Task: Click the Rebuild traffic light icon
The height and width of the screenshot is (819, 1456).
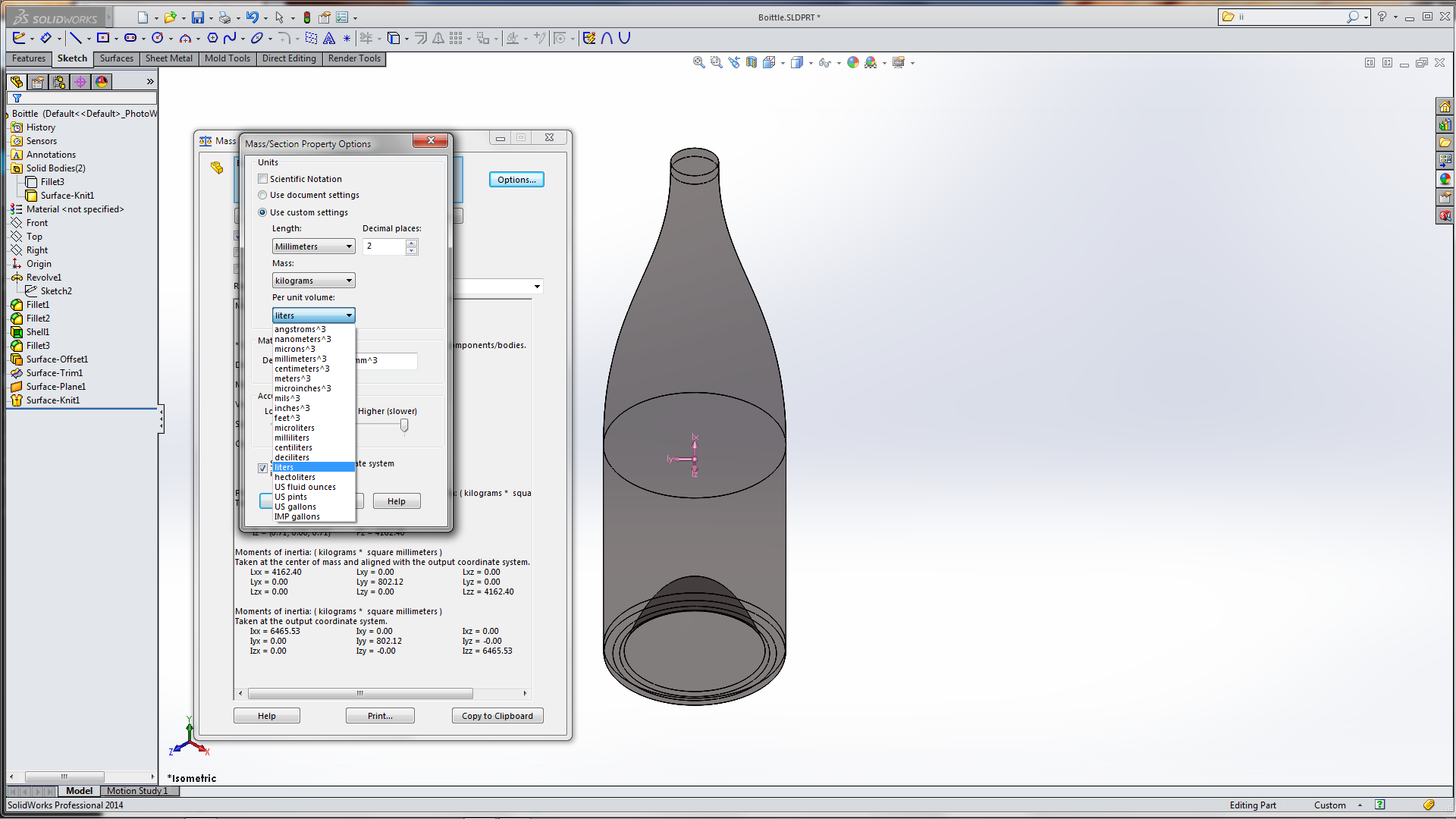Action: 307,17
